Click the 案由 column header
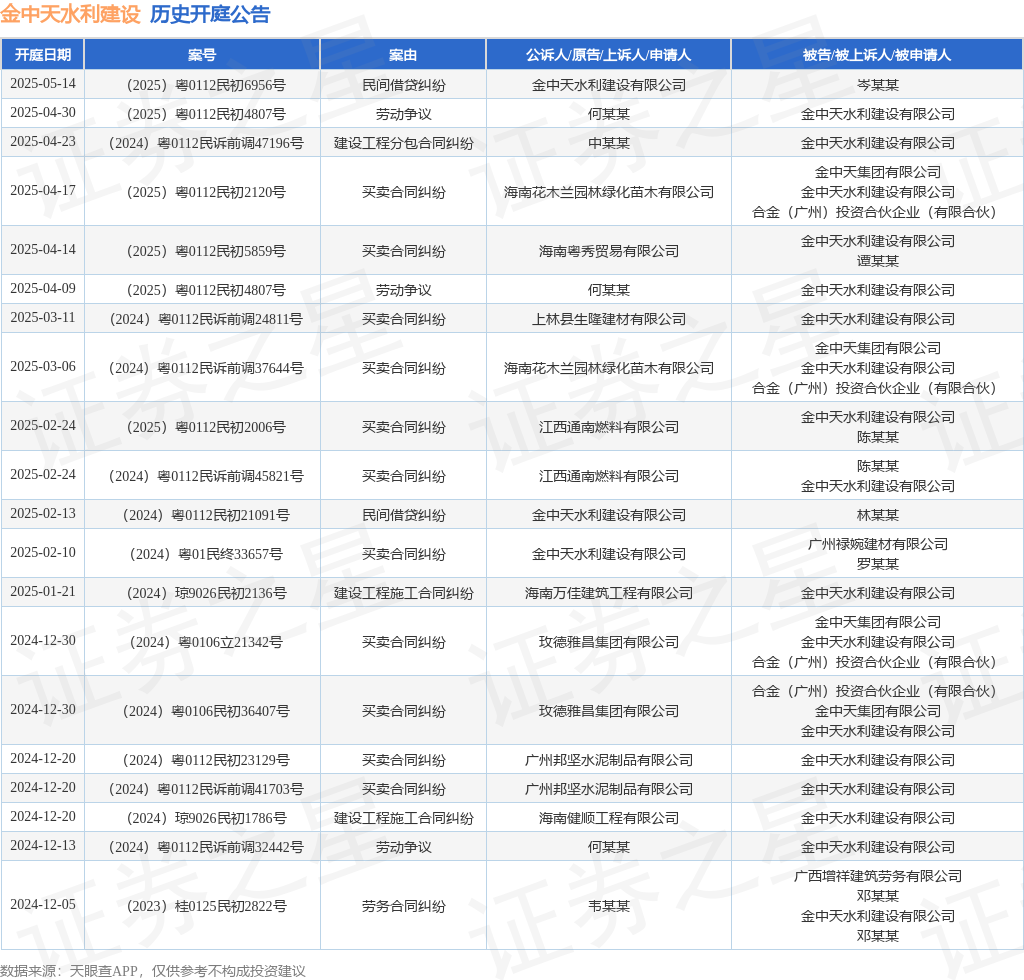Image resolution: width=1024 pixels, height=980 pixels. point(403,55)
